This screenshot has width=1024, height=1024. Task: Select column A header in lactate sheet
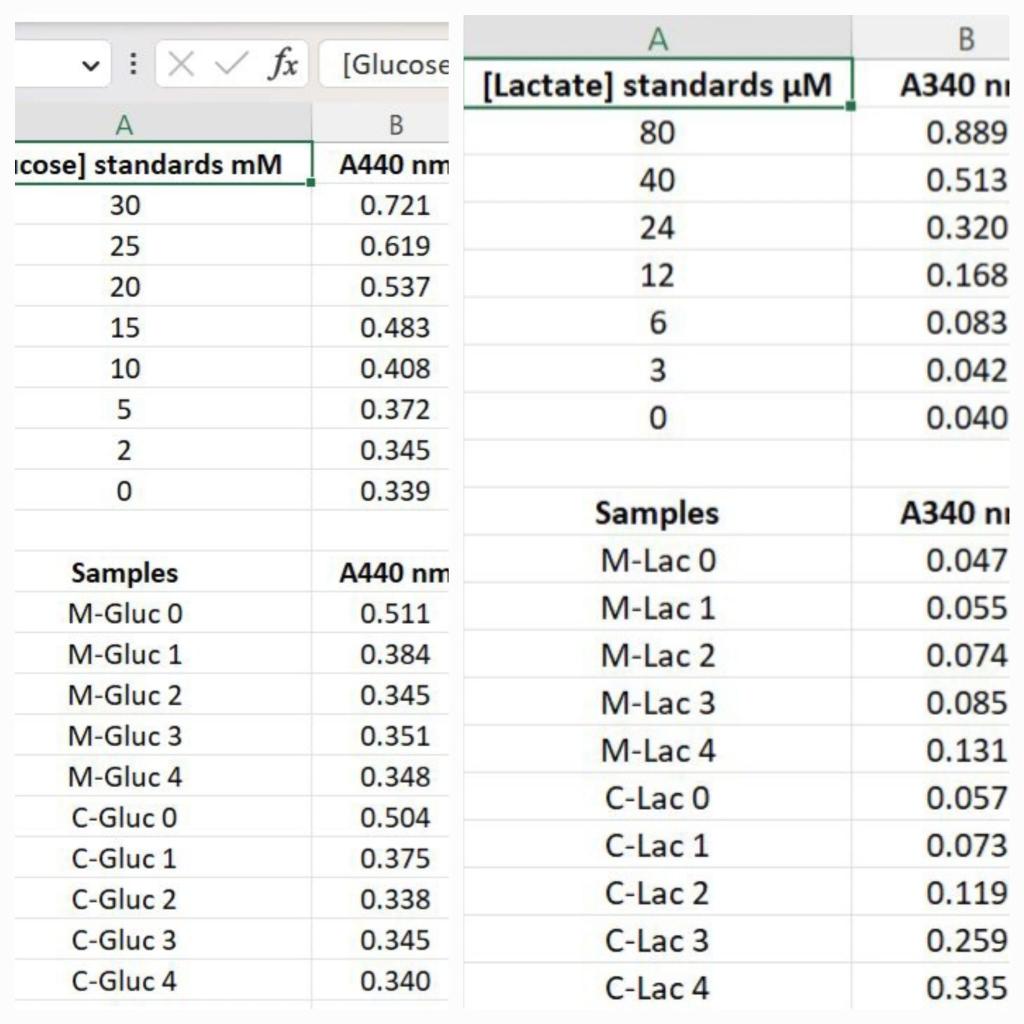tap(658, 39)
